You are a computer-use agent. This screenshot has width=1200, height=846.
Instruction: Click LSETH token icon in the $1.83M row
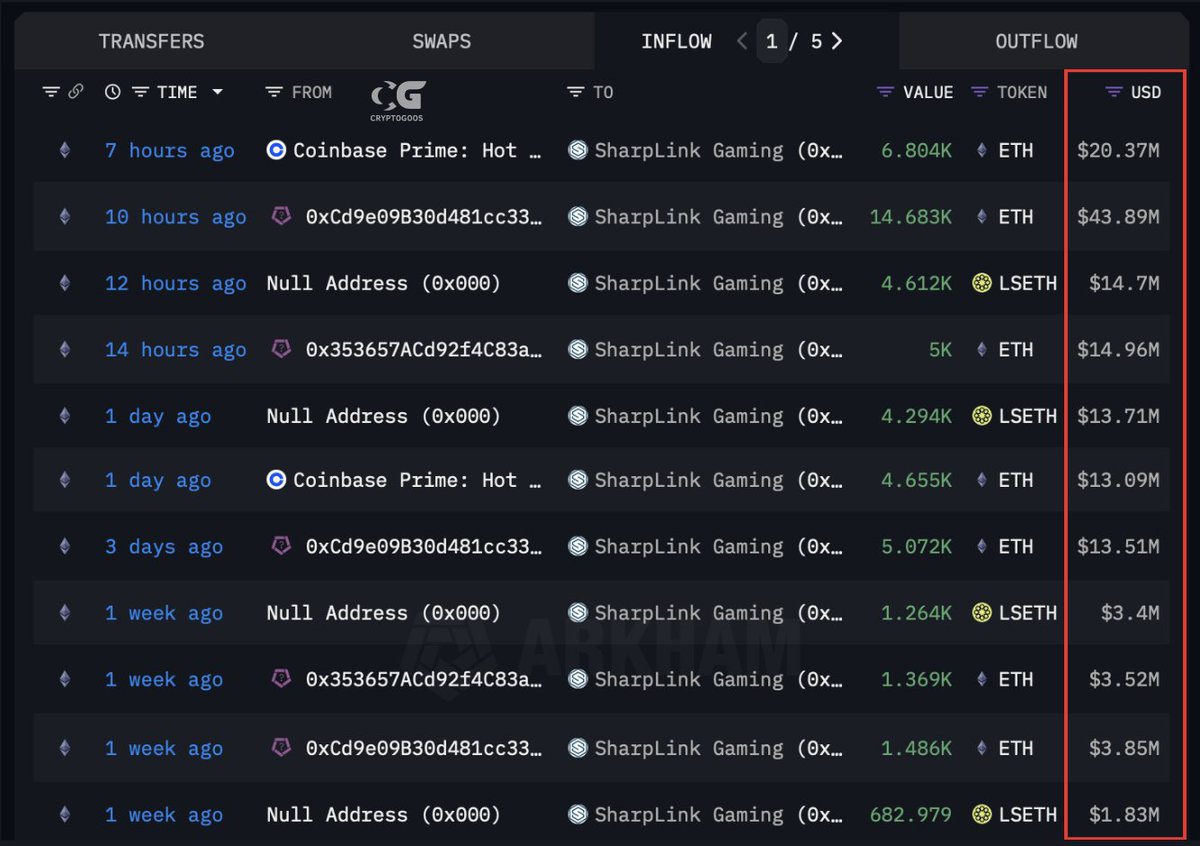tap(982, 814)
